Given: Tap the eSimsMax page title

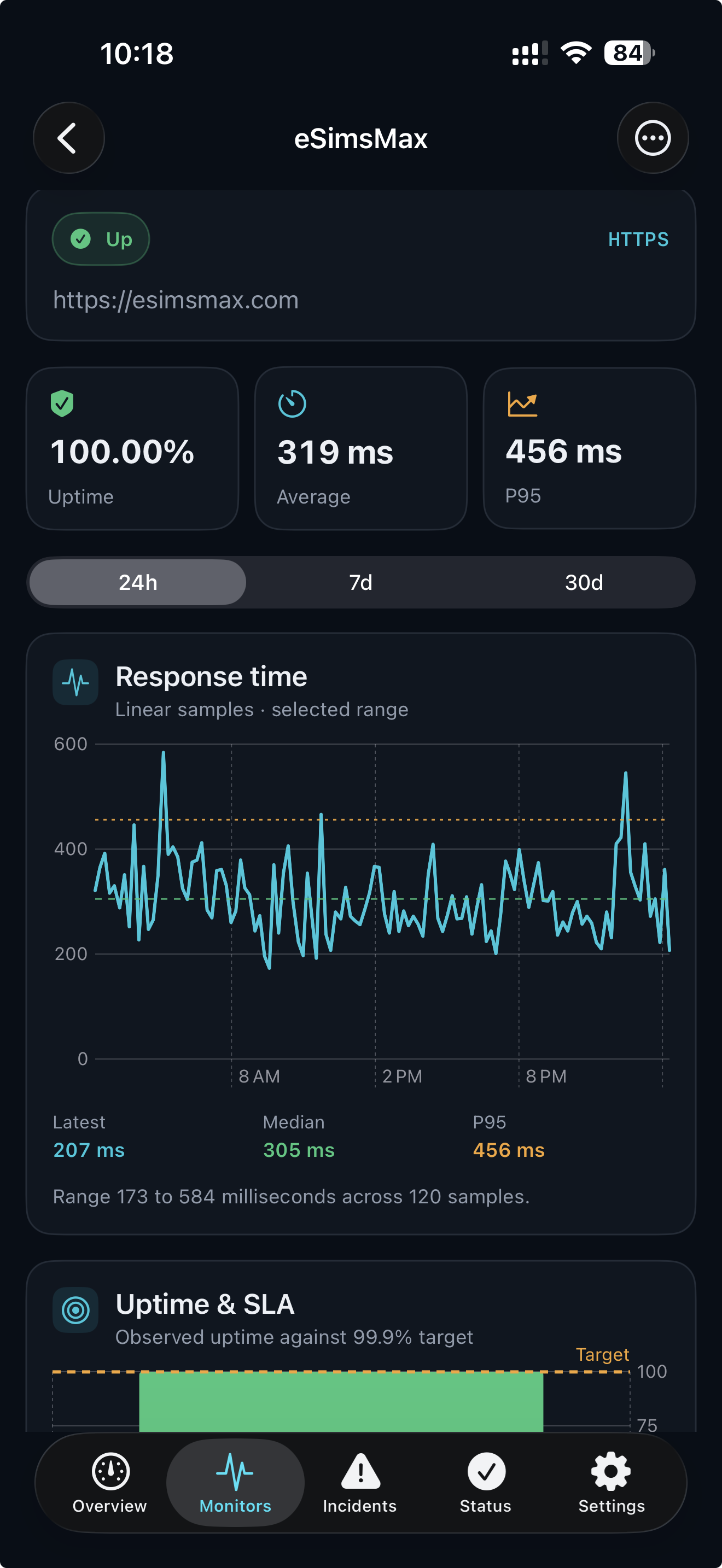Looking at the screenshot, I should [361, 139].
